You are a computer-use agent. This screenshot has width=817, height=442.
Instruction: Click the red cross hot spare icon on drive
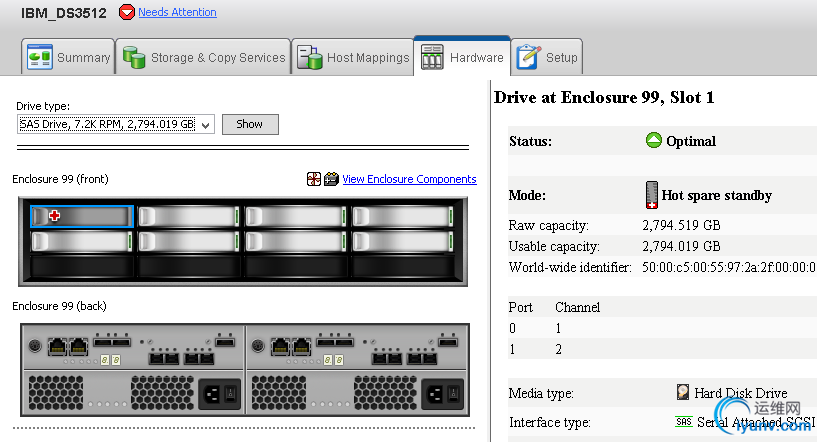54,215
